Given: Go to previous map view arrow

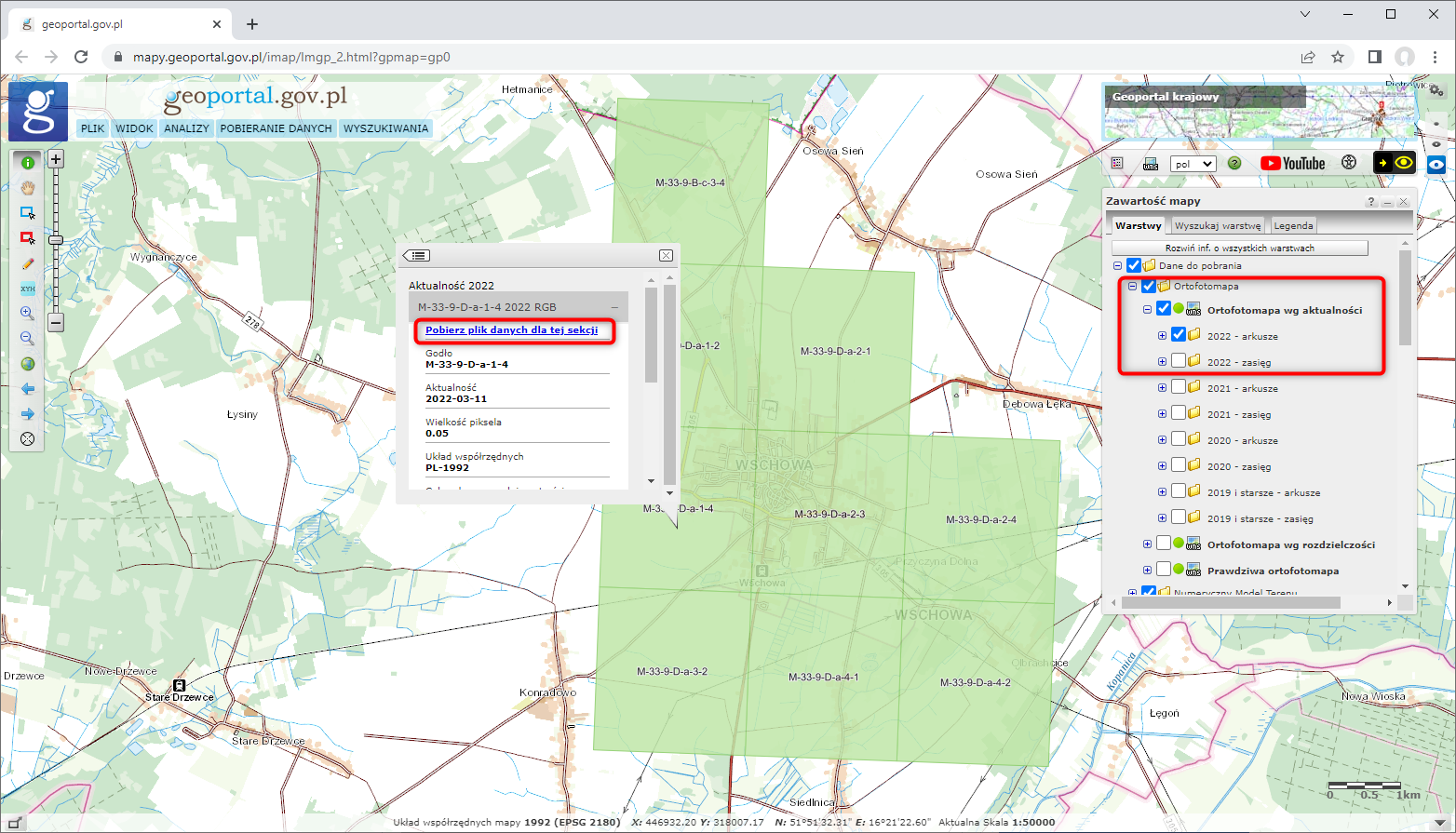Looking at the screenshot, I should 27,389.
